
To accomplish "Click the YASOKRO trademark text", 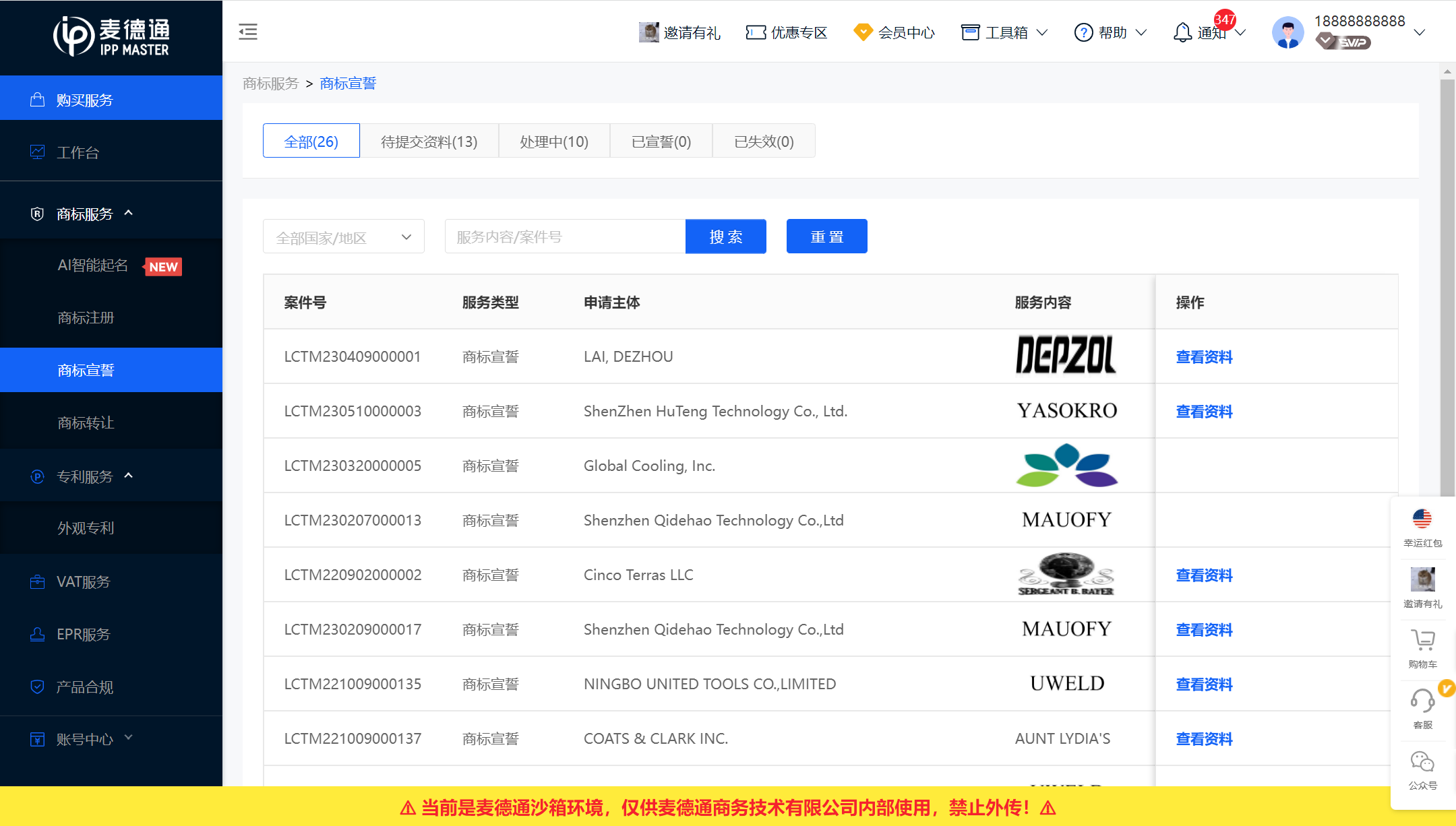I will point(1067,410).
